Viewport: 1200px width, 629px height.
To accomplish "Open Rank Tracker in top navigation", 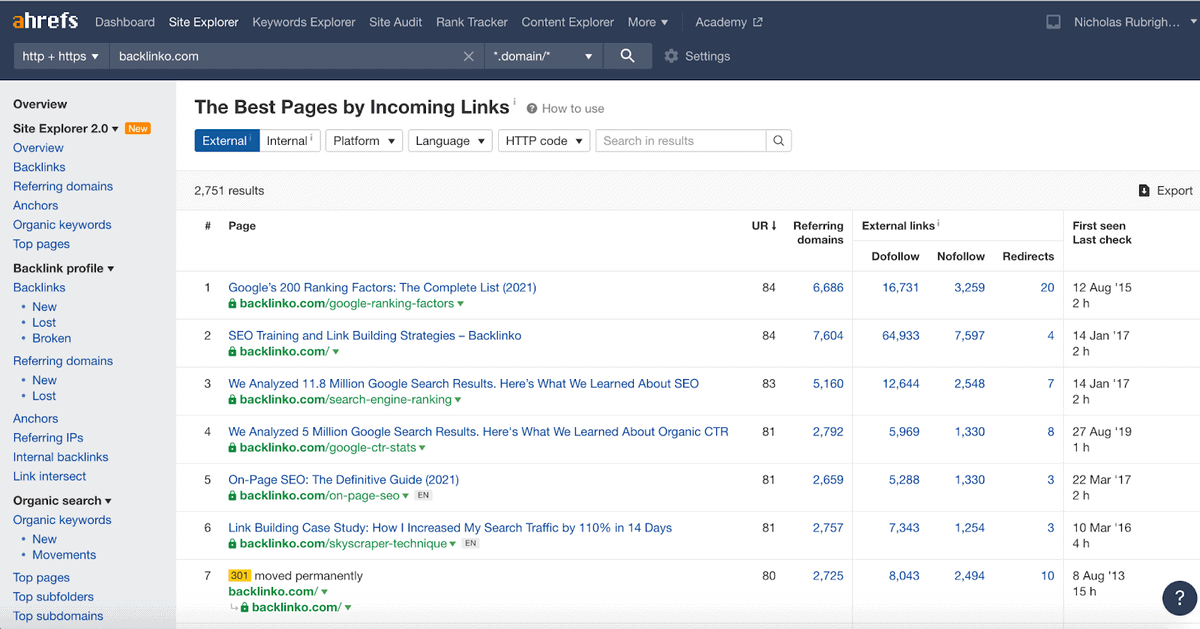I will click(x=472, y=22).
